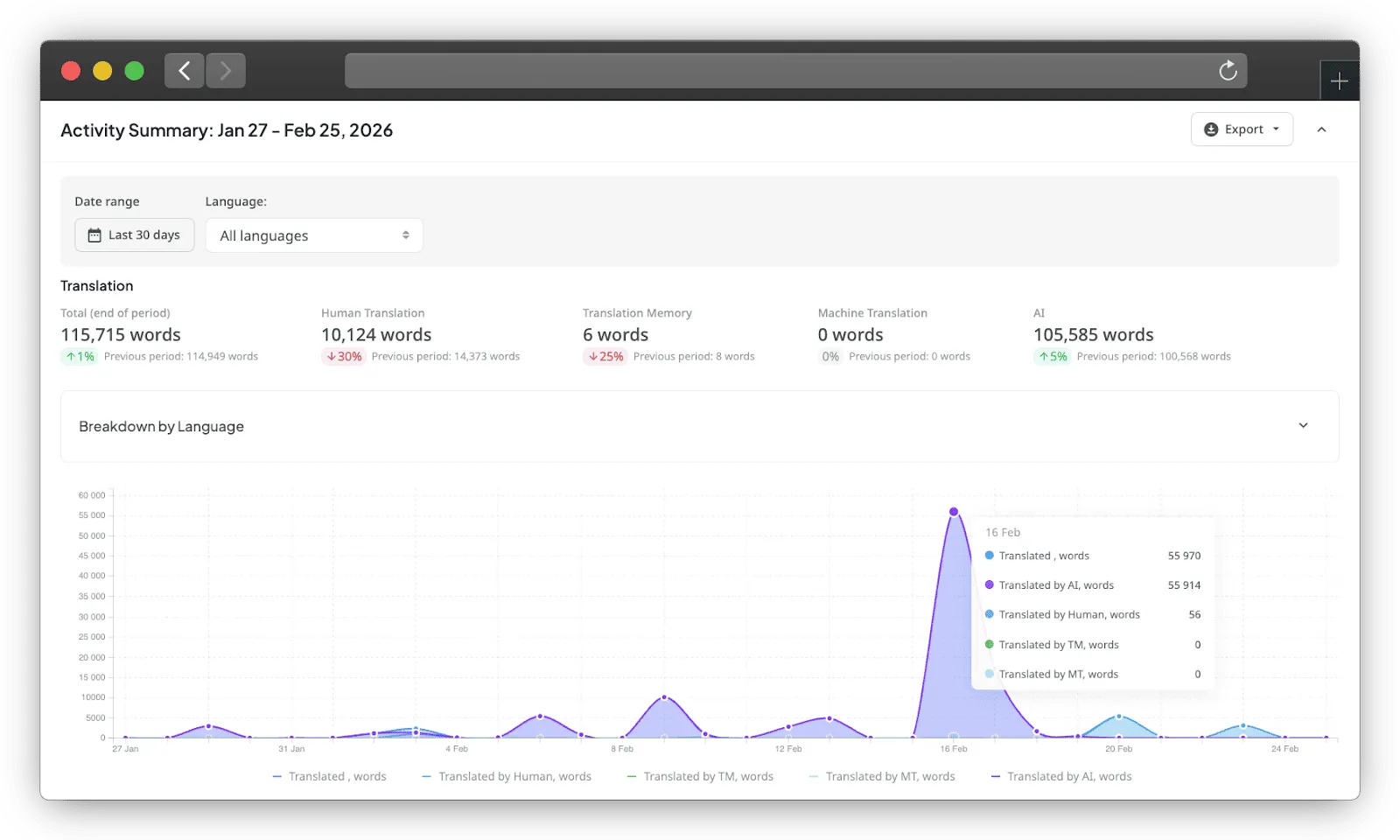Open the All languages dropdown
The height and width of the screenshot is (840, 1400).
click(314, 235)
